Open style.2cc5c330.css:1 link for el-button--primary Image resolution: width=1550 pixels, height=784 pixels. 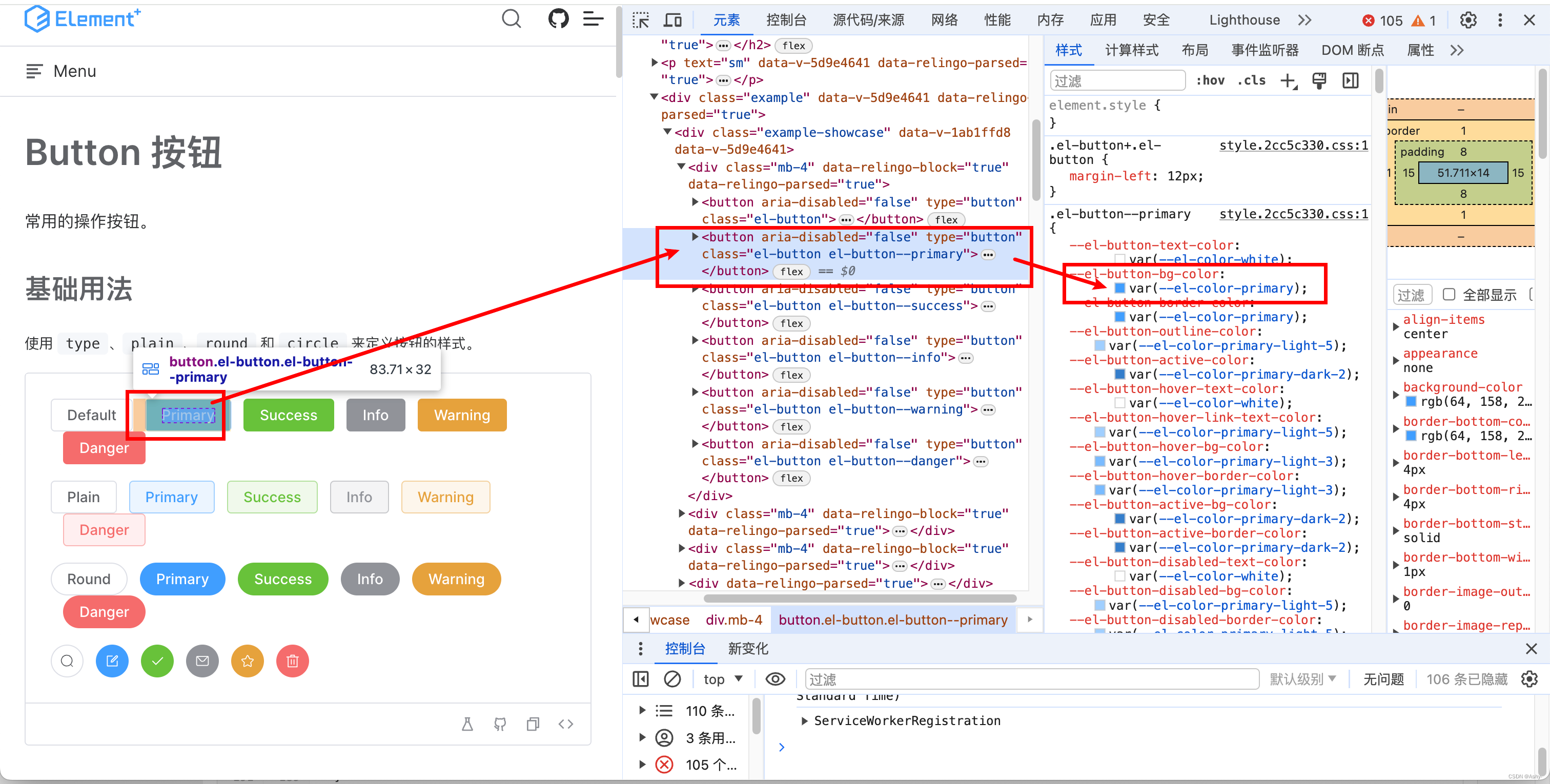(x=1293, y=214)
